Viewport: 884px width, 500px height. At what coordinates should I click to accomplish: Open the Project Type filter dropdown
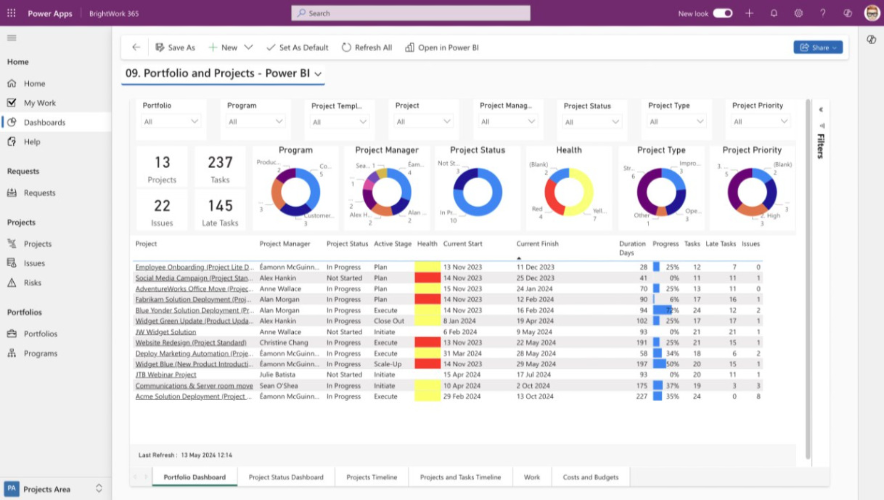[x=677, y=121]
